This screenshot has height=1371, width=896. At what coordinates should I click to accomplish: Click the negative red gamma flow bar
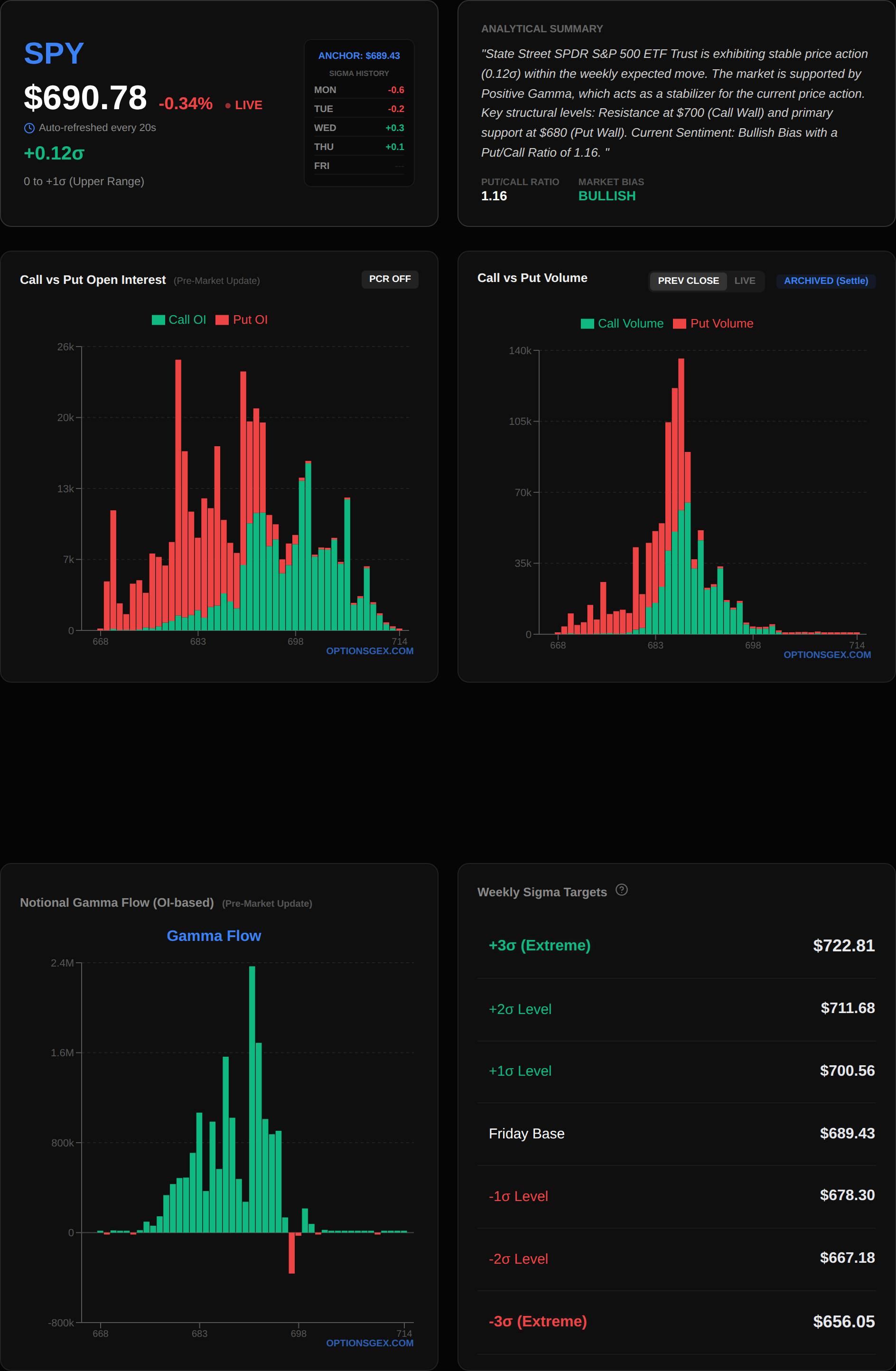tap(291, 1252)
